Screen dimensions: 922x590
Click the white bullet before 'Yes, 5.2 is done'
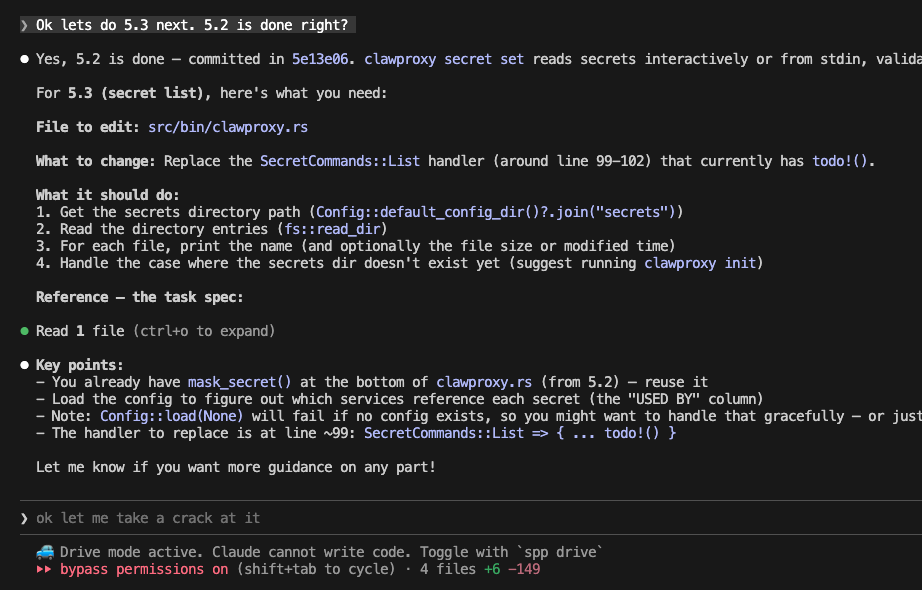(24, 60)
